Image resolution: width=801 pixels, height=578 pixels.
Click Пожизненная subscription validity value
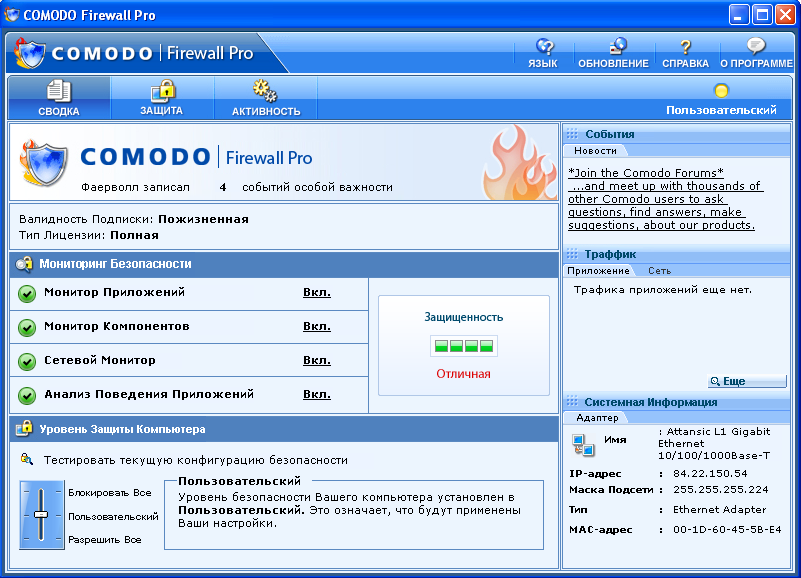[203, 219]
